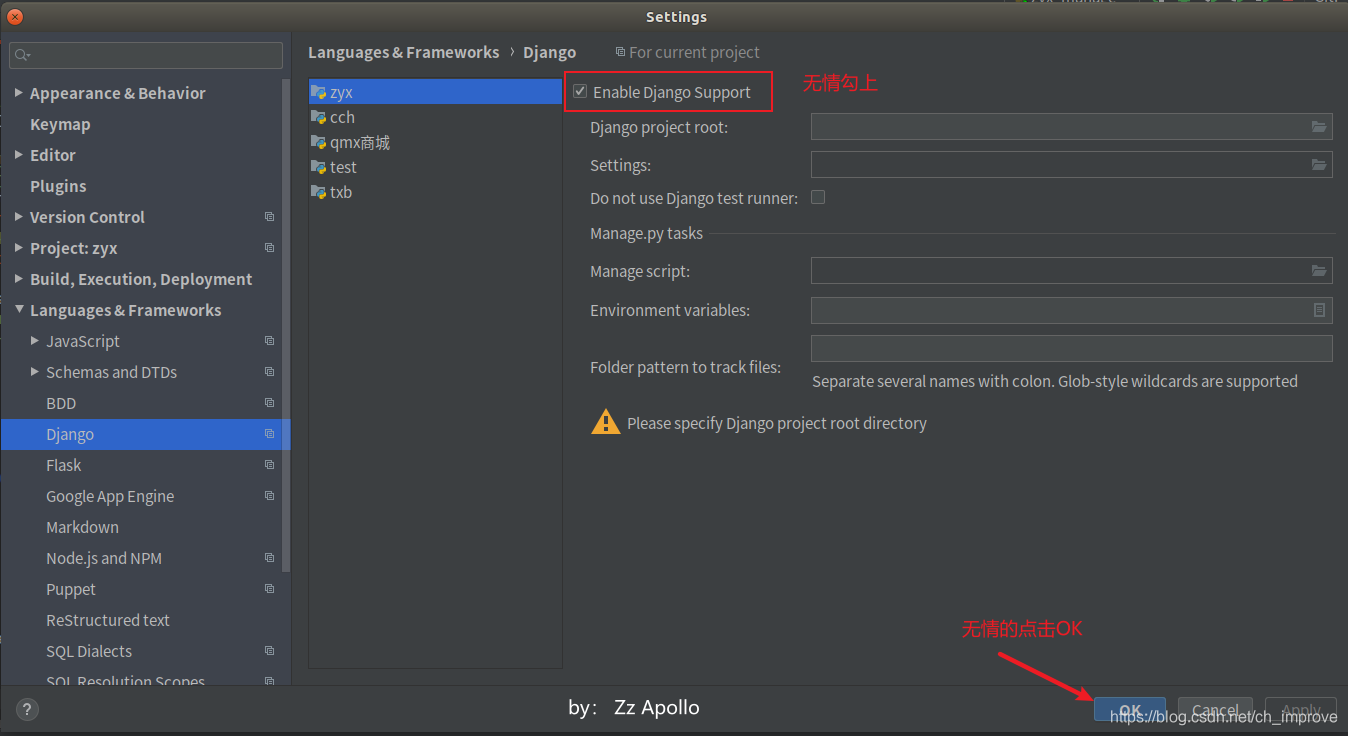Click the settings tree scrollbar
Screen dimensions: 1348x736
coord(287,325)
